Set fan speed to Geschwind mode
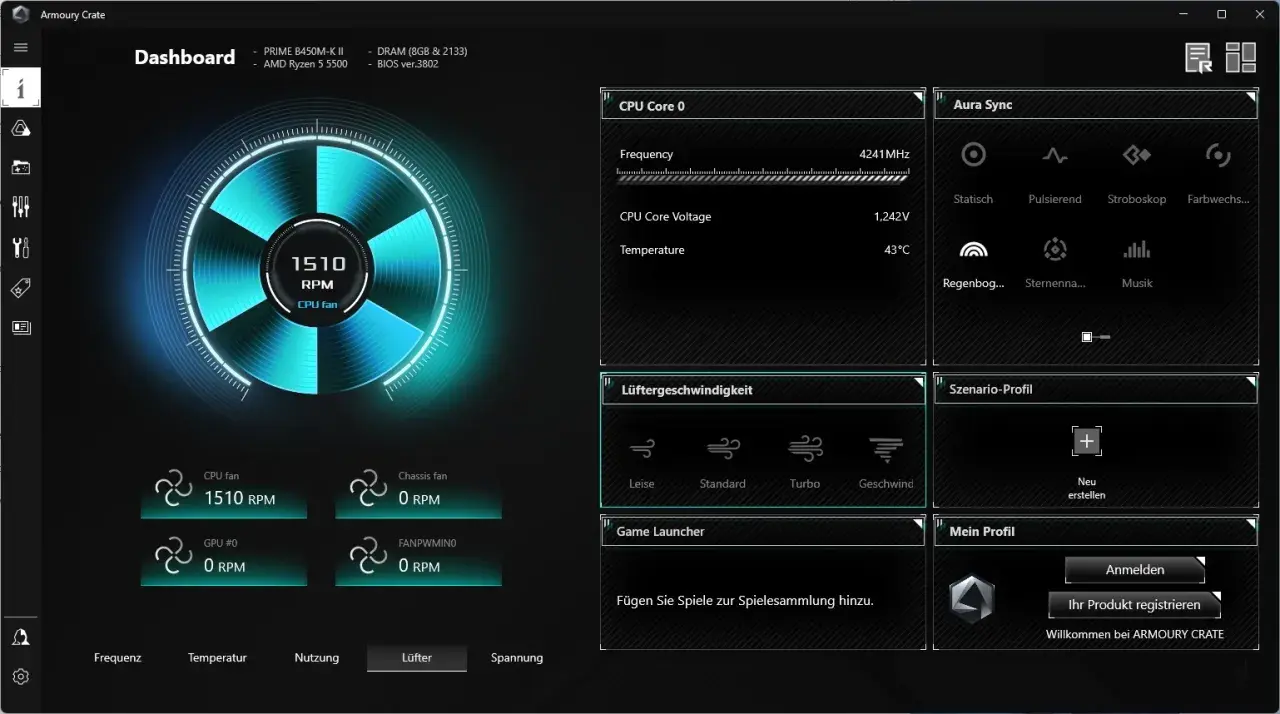The height and width of the screenshot is (714, 1280). (x=886, y=462)
